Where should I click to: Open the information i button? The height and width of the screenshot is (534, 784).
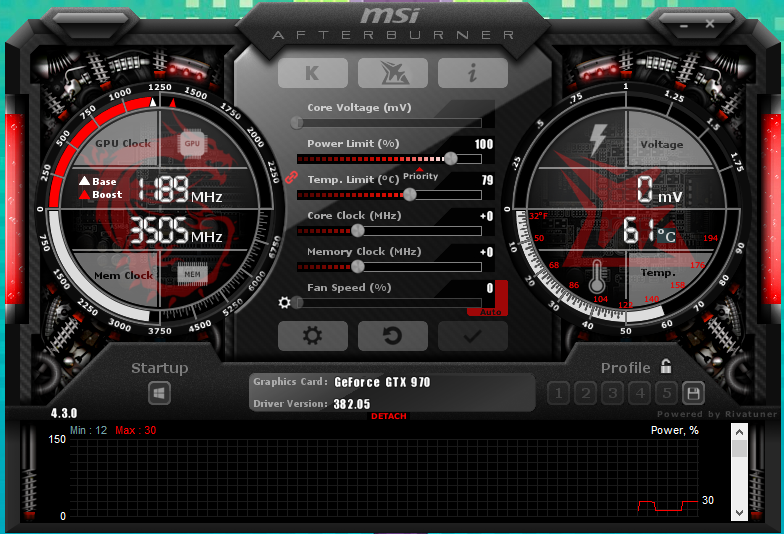472,73
